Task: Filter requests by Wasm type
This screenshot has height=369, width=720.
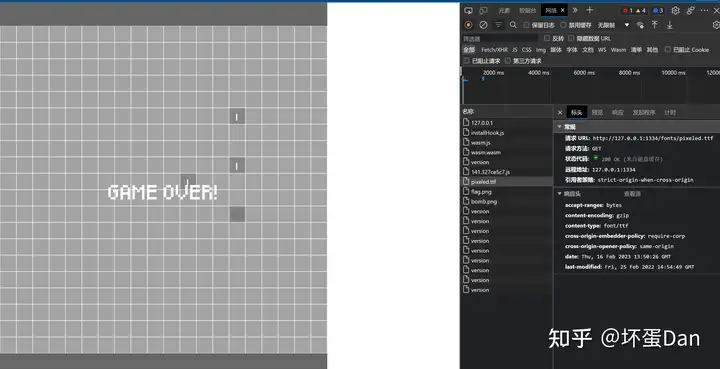Action: pos(618,50)
